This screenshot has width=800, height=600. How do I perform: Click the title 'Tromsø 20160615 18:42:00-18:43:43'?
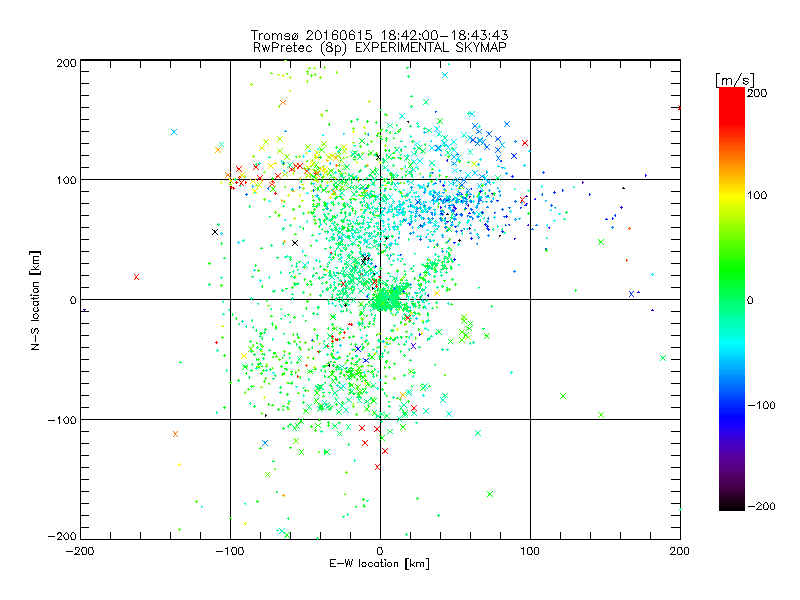(379, 35)
